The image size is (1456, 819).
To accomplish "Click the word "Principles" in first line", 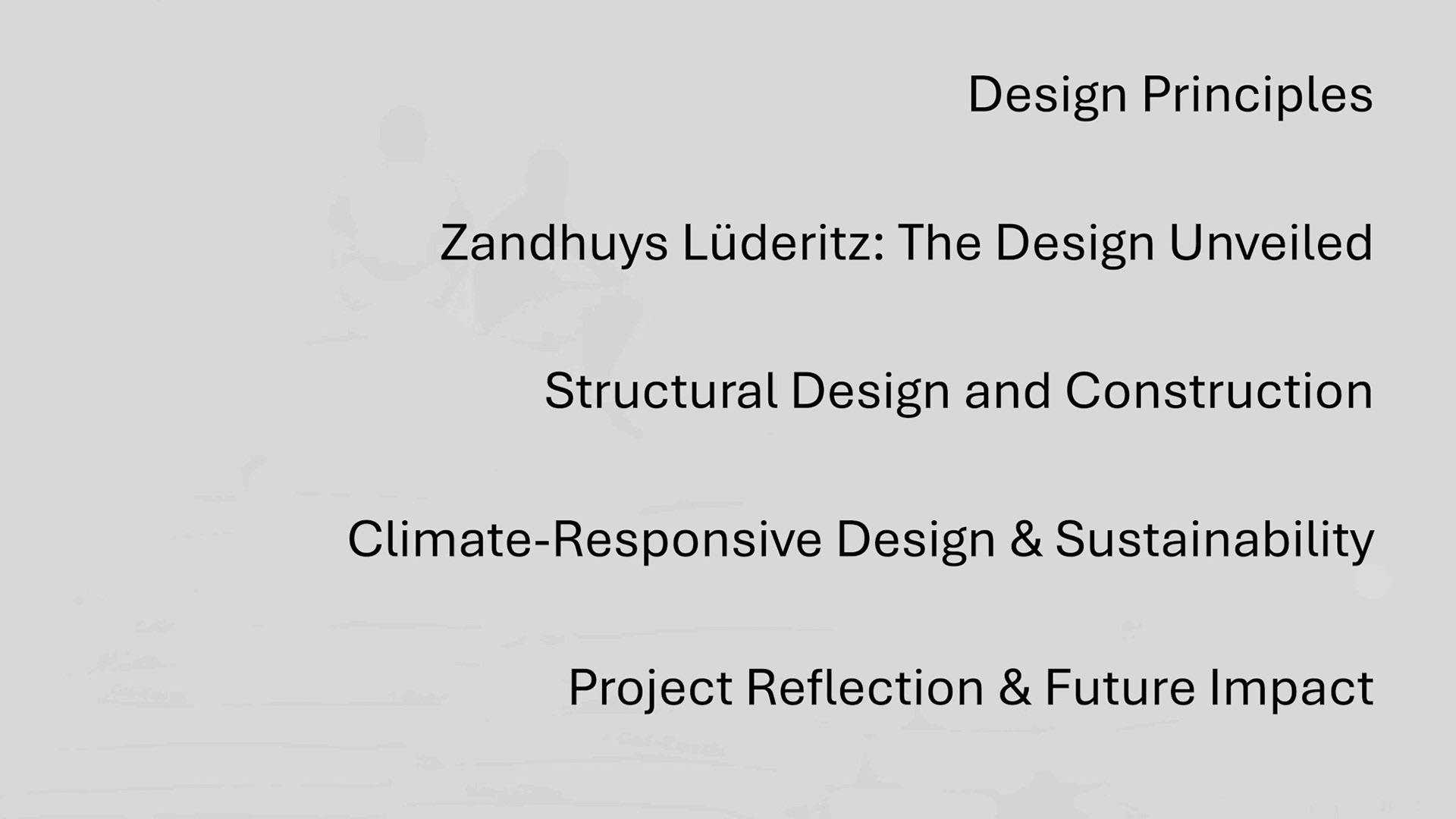I will pos(1257,95).
